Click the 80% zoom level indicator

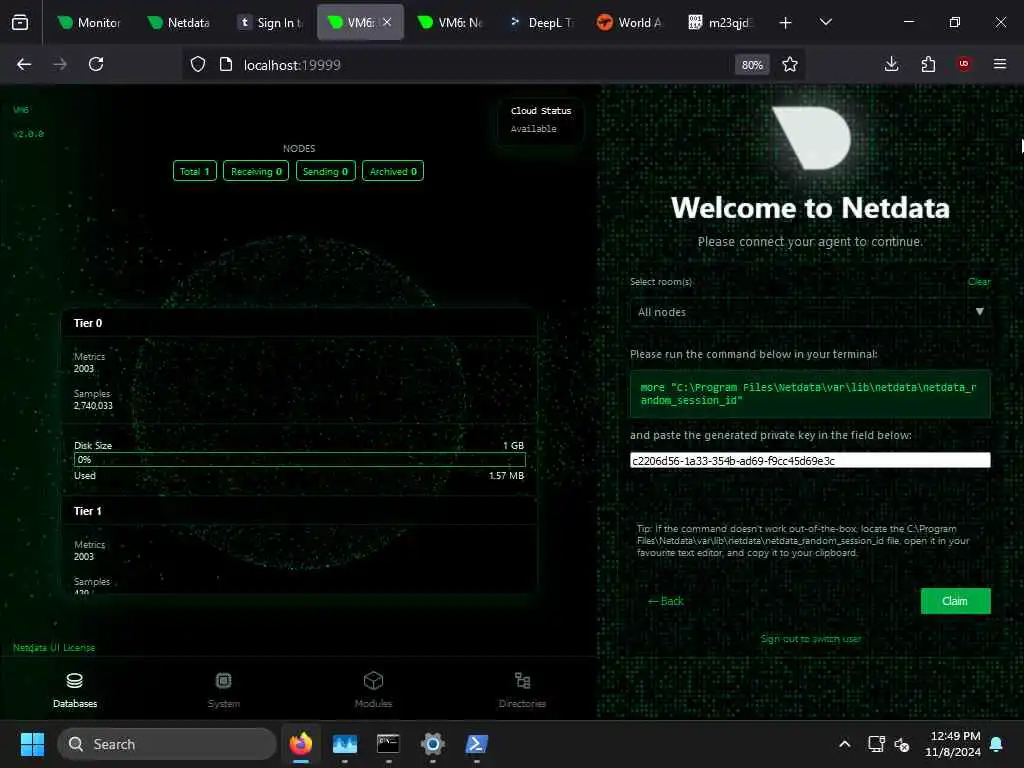coord(752,65)
